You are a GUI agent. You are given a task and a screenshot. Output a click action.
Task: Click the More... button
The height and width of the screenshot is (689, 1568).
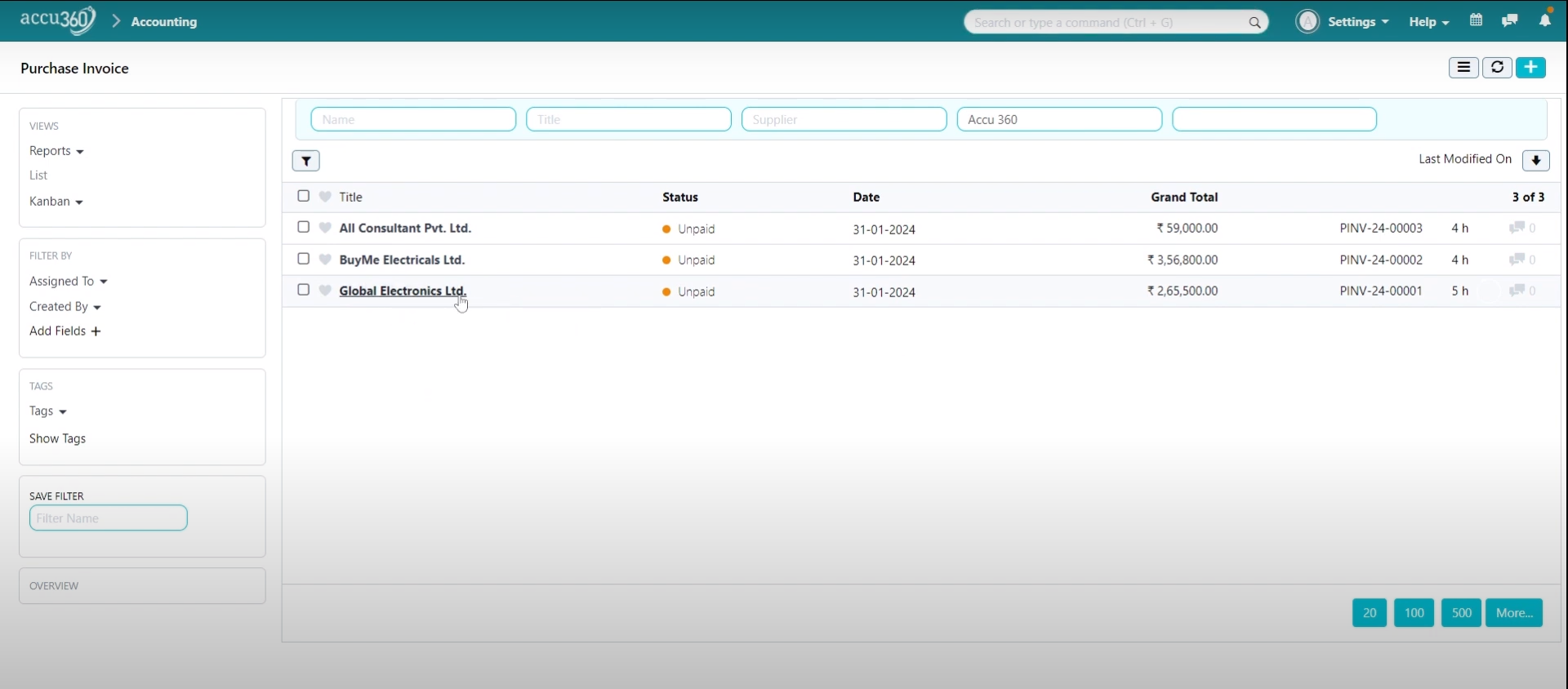[1514, 613]
